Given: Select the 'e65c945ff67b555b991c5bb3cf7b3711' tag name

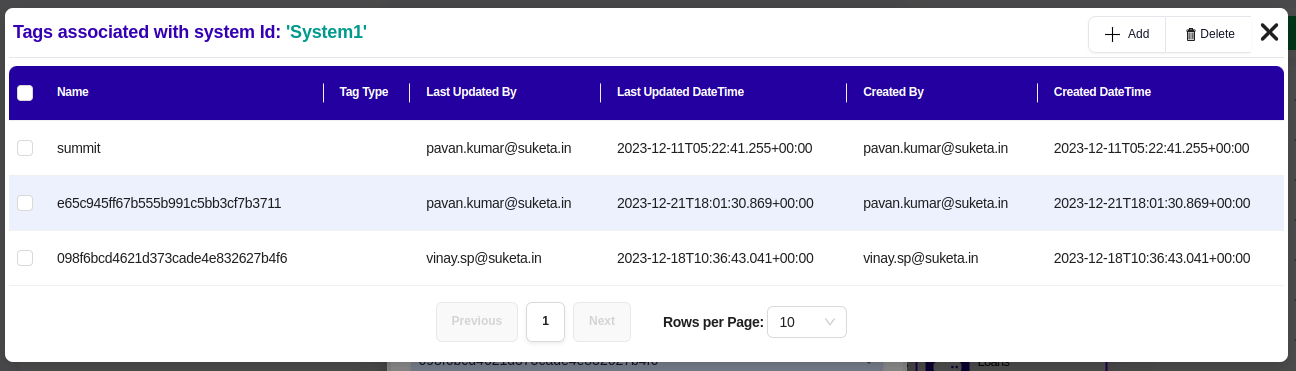Looking at the screenshot, I should [x=169, y=203].
